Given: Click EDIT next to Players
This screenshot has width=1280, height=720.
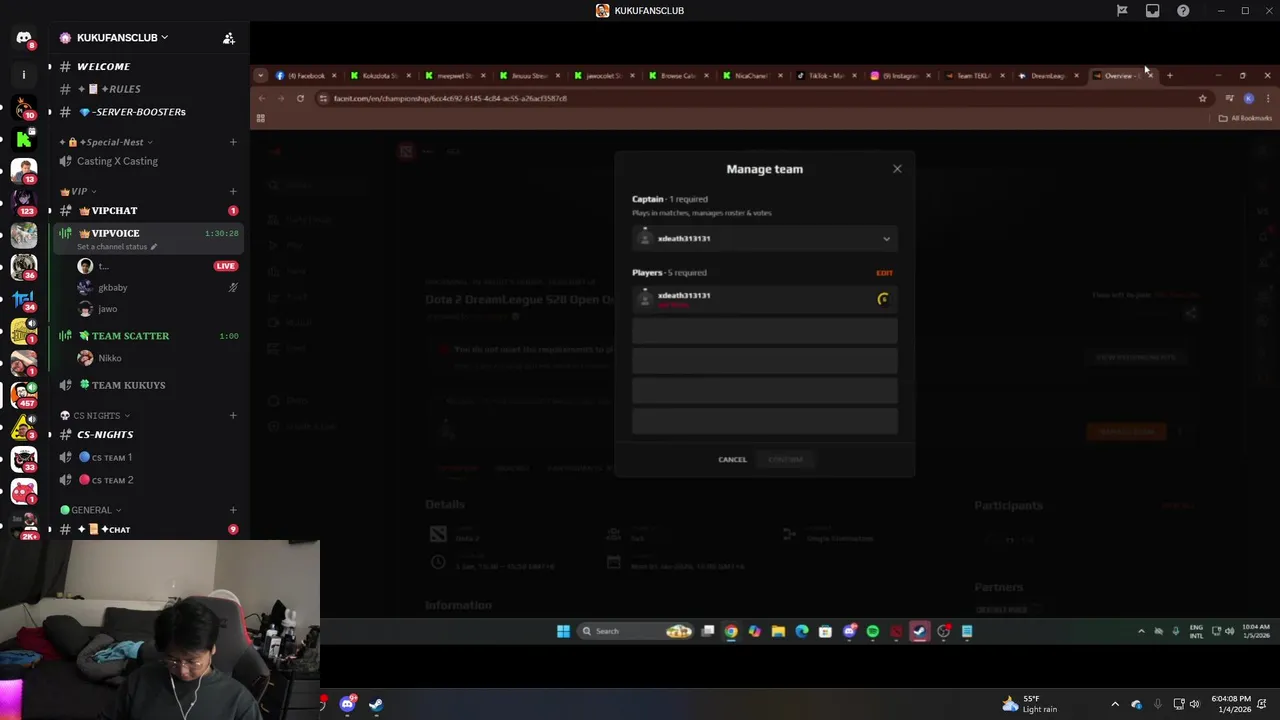Looking at the screenshot, I should pos(885,273).
